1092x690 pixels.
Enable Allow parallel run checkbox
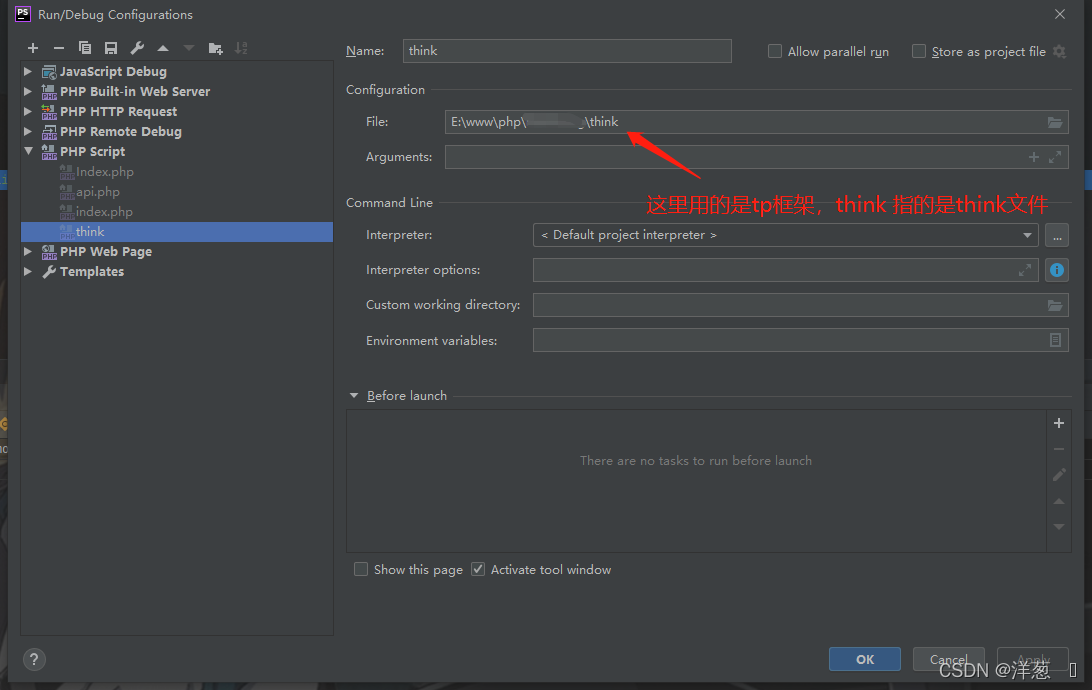pyautogui.click(x=774, y=52)
